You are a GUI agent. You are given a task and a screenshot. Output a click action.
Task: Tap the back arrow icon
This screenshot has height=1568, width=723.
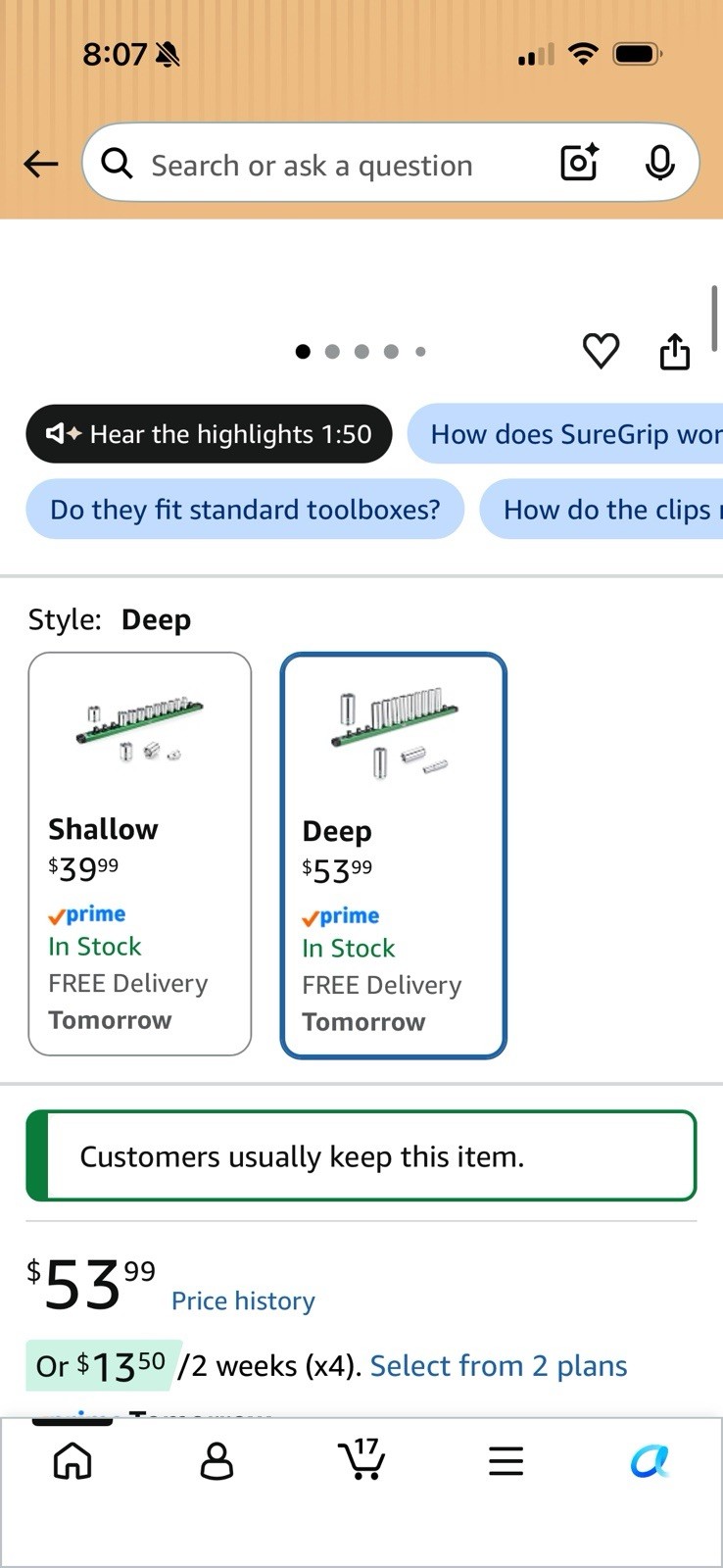(41, 164)
